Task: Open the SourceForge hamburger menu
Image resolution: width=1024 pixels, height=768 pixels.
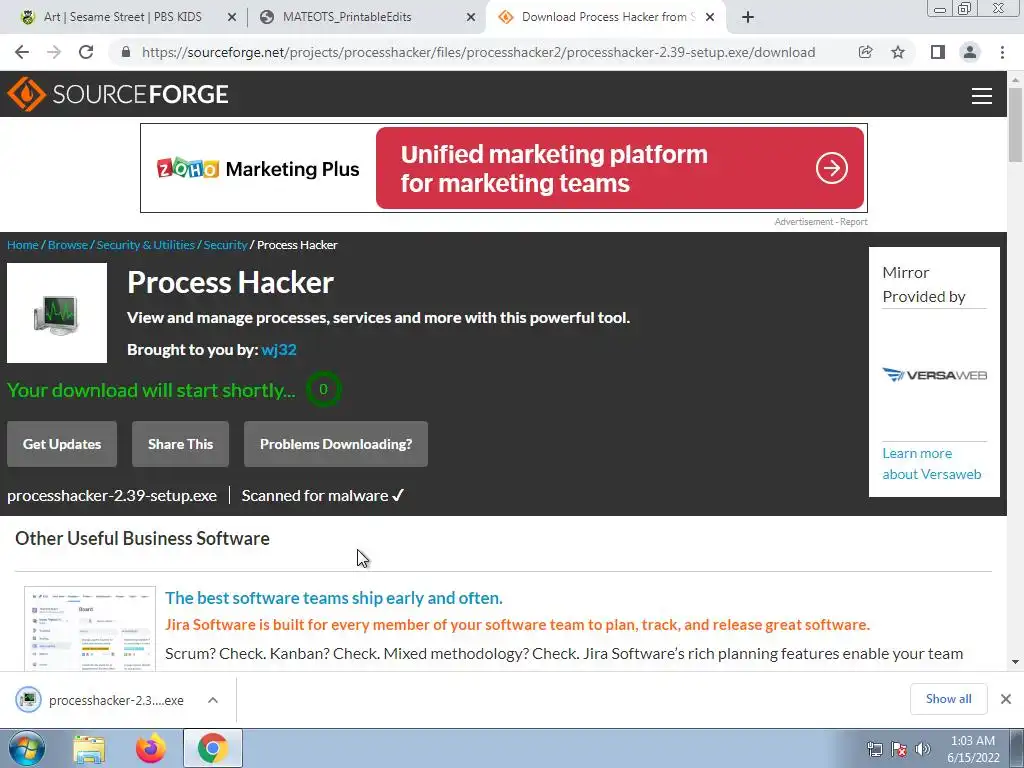Action: (x=982, y=96)
